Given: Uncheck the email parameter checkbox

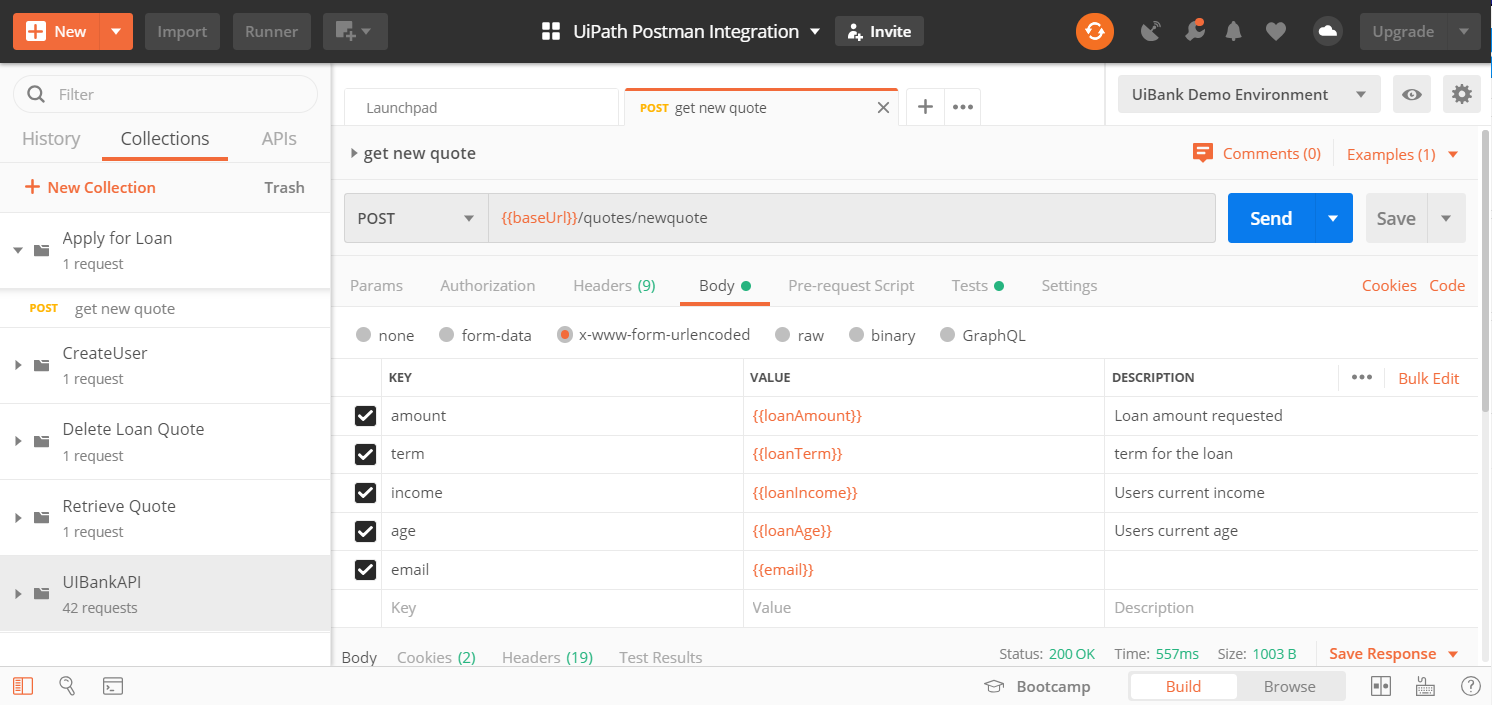Looking at the screenshot, I should click(x=365, y=570).
